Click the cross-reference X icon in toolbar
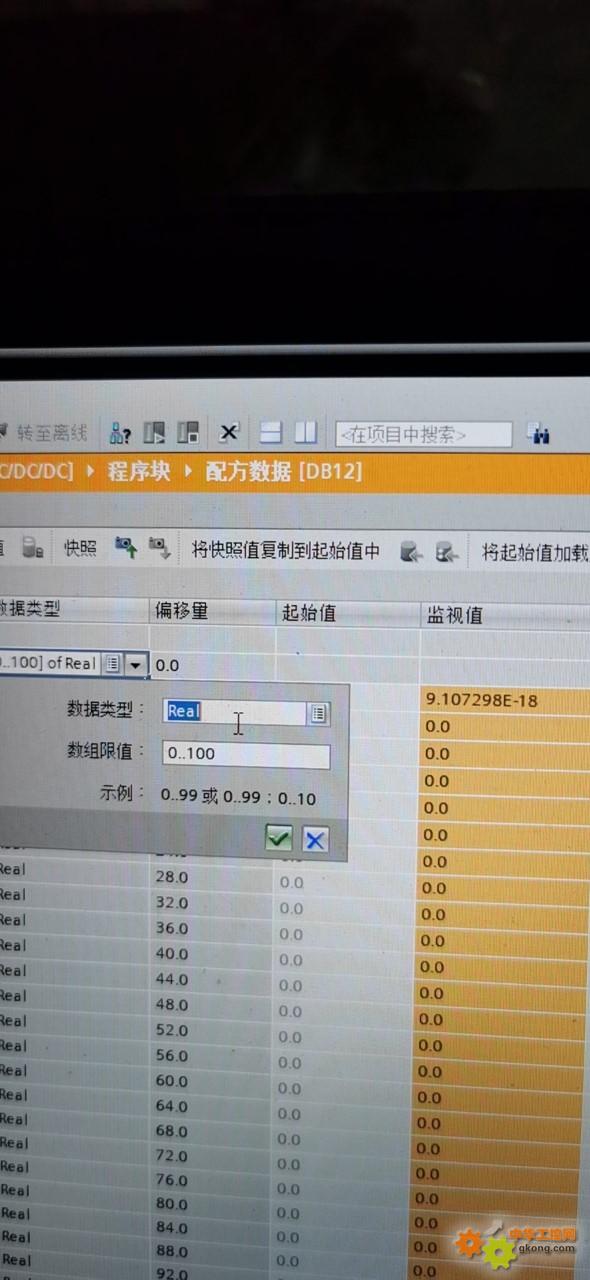The width and height of the screenshot is (590, 1280). (x=229, y=432)
